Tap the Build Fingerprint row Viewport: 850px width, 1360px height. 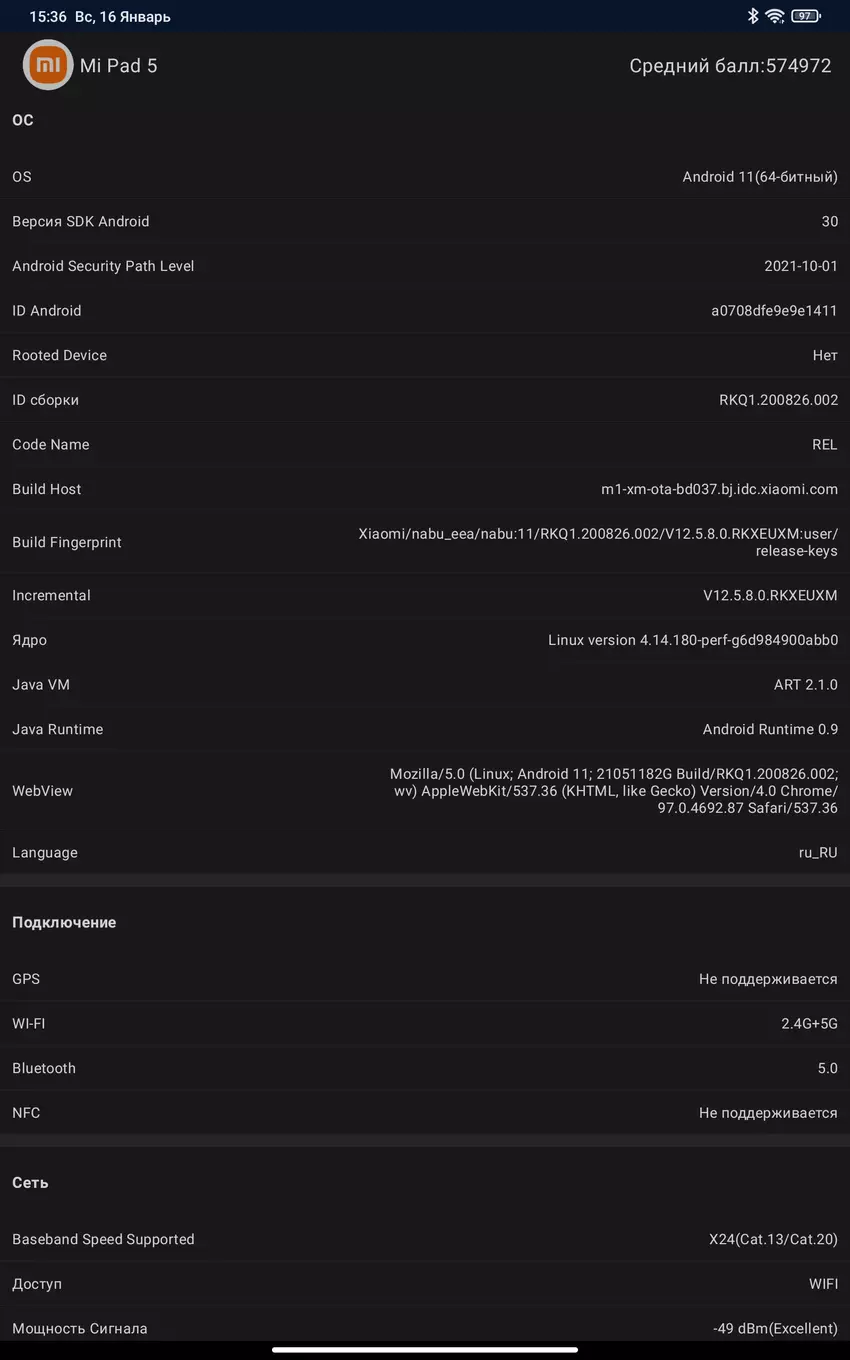click(x=425, y=542)
